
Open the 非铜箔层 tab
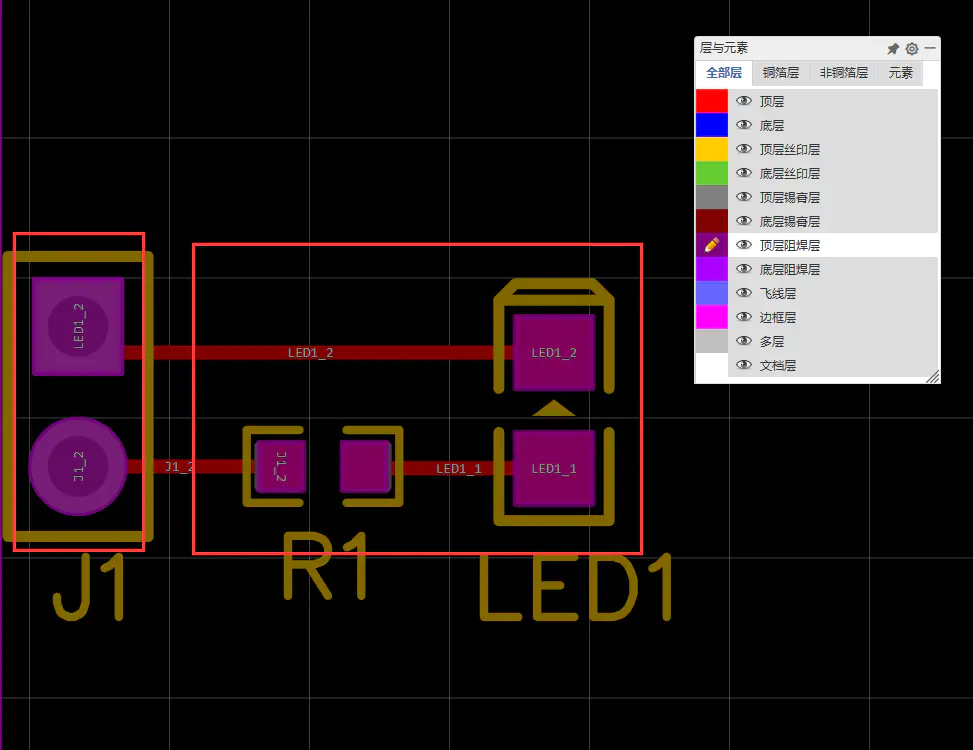tap(843, 73)
